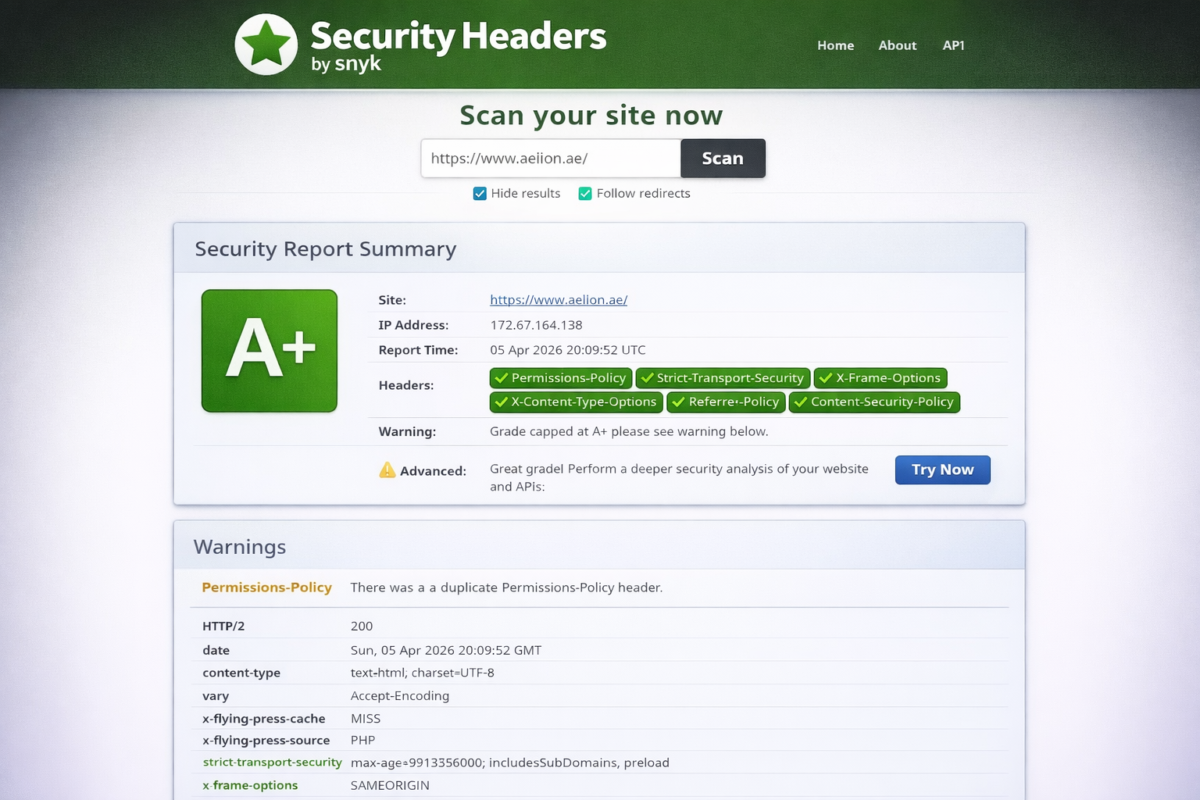Click the date value Sun, 05 Apr 2026

pyautogui.click(x=446, y=650)
